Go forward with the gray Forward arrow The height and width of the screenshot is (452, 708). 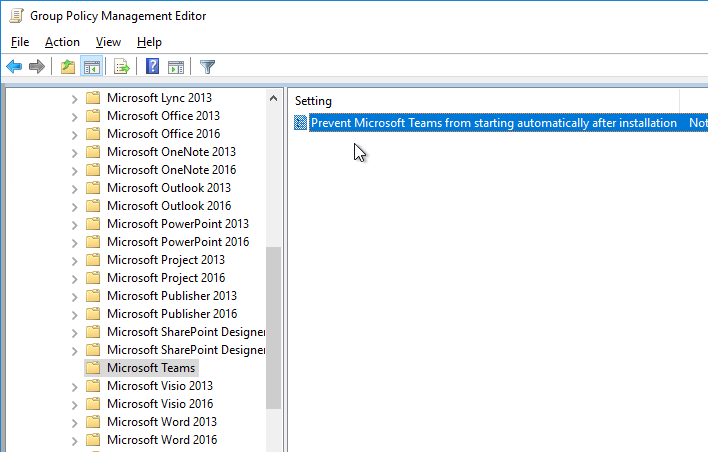pos(37,67)
